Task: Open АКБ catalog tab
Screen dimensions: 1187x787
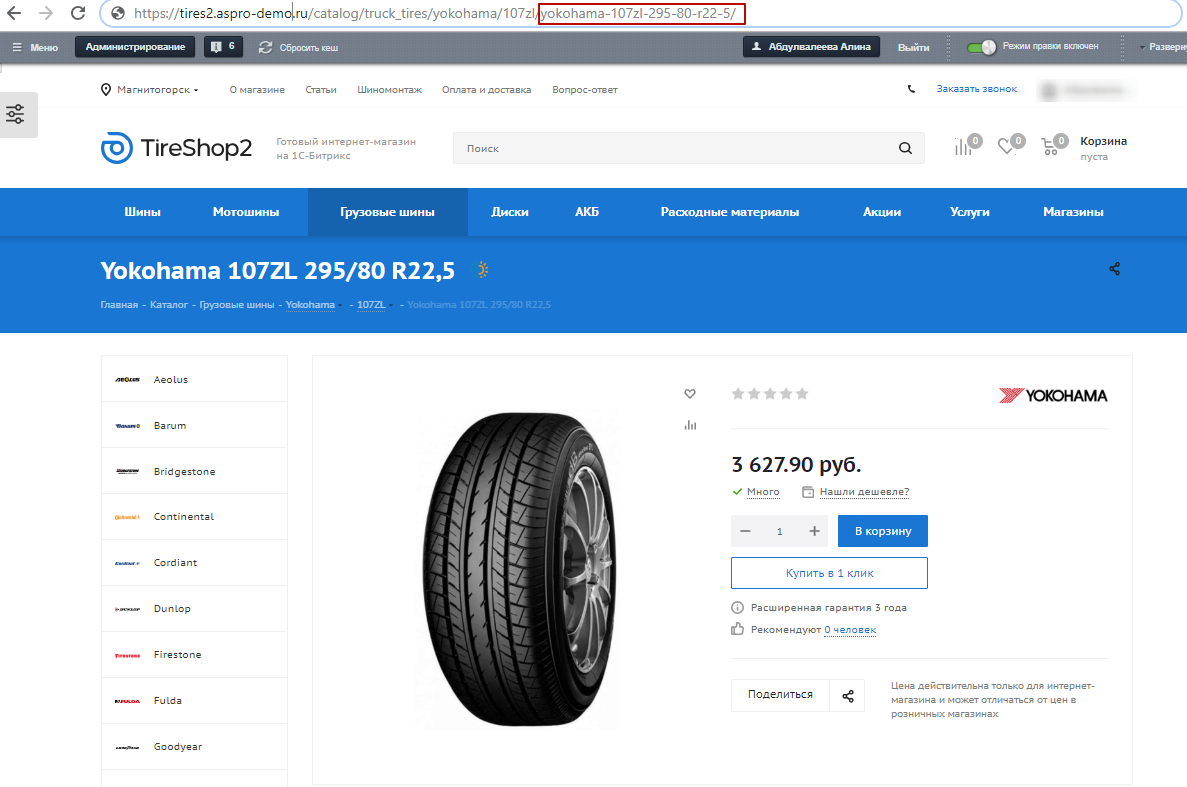Action: pos(587,212)
